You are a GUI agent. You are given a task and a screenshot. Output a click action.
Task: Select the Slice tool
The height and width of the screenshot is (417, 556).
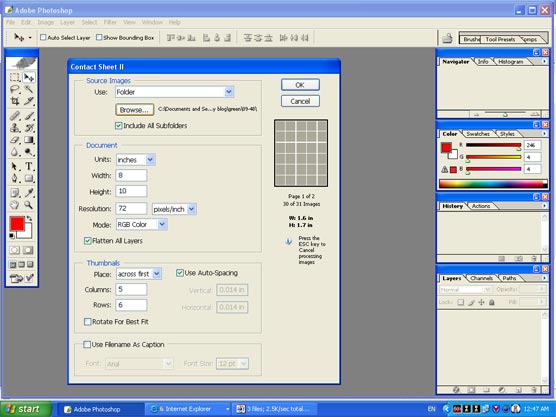coord(29,101)
